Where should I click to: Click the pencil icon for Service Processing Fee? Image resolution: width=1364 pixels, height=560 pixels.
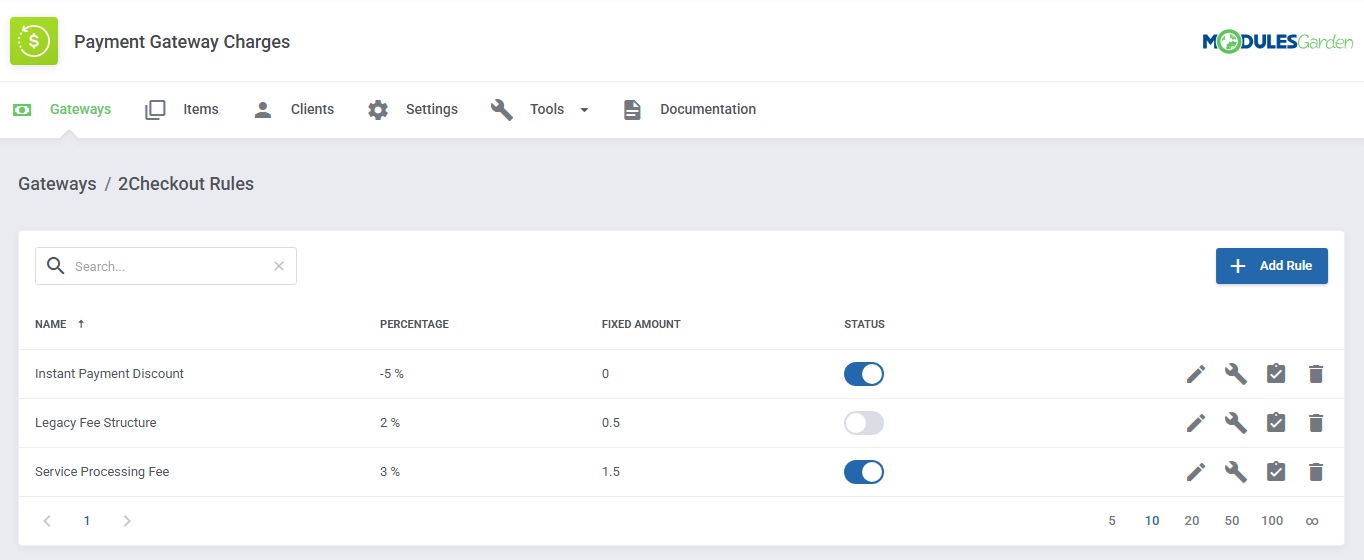tap(1196, 472)
